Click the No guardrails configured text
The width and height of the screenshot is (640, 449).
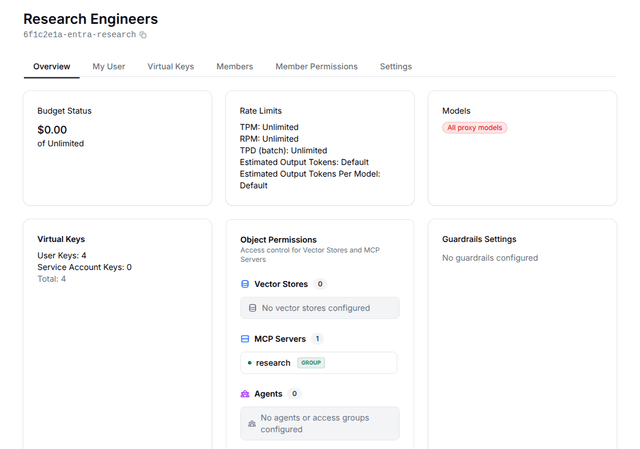click(x=490, y=258)
